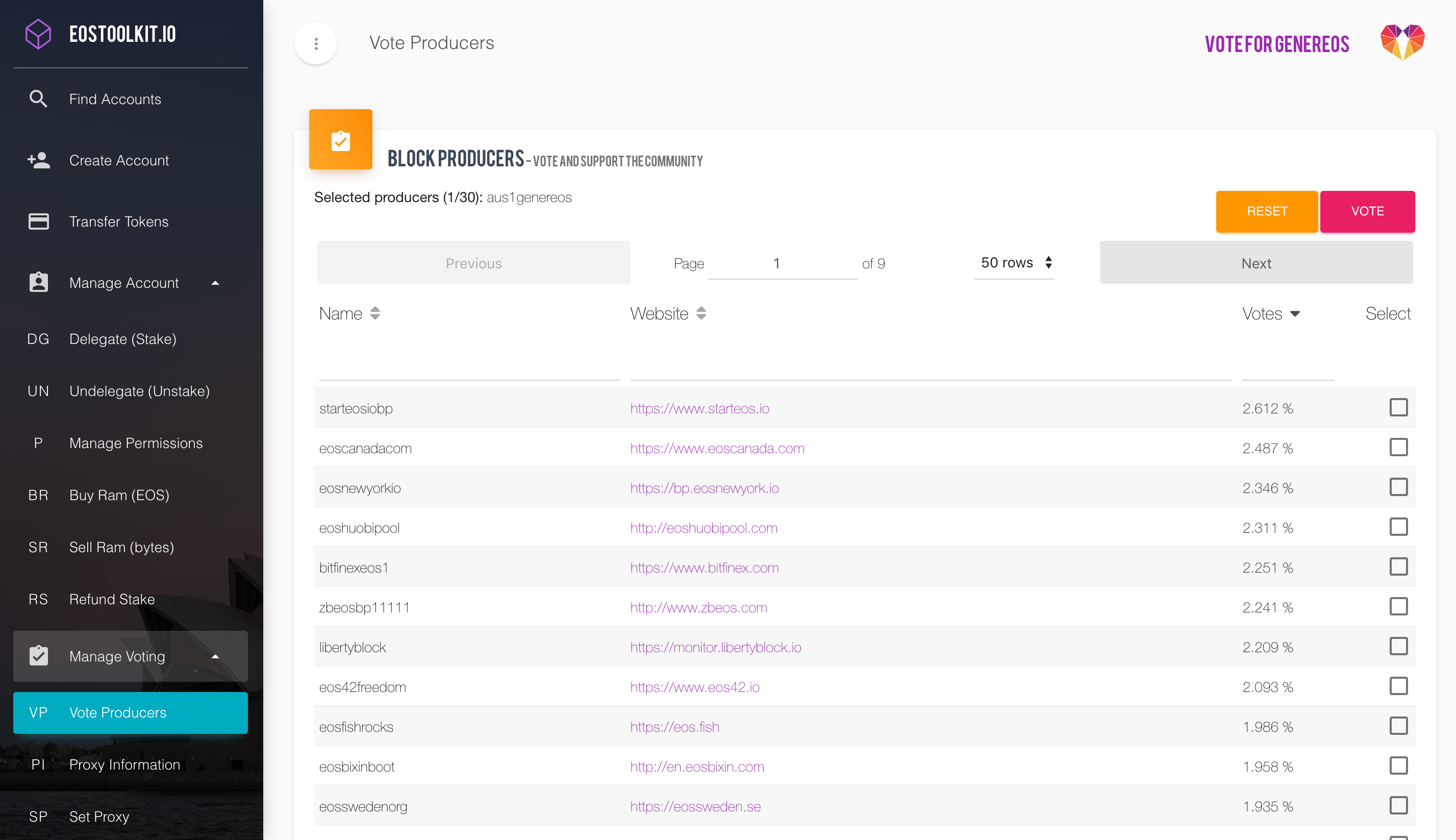Click the pink VOTE button
The height and width of the screenshot is (840, 1456).
click(1367, 211)
